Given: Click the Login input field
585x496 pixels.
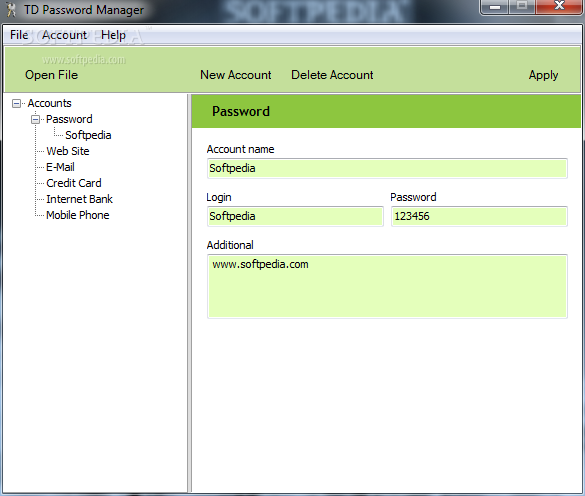Looking at the screenshot, I should point(295,216).
